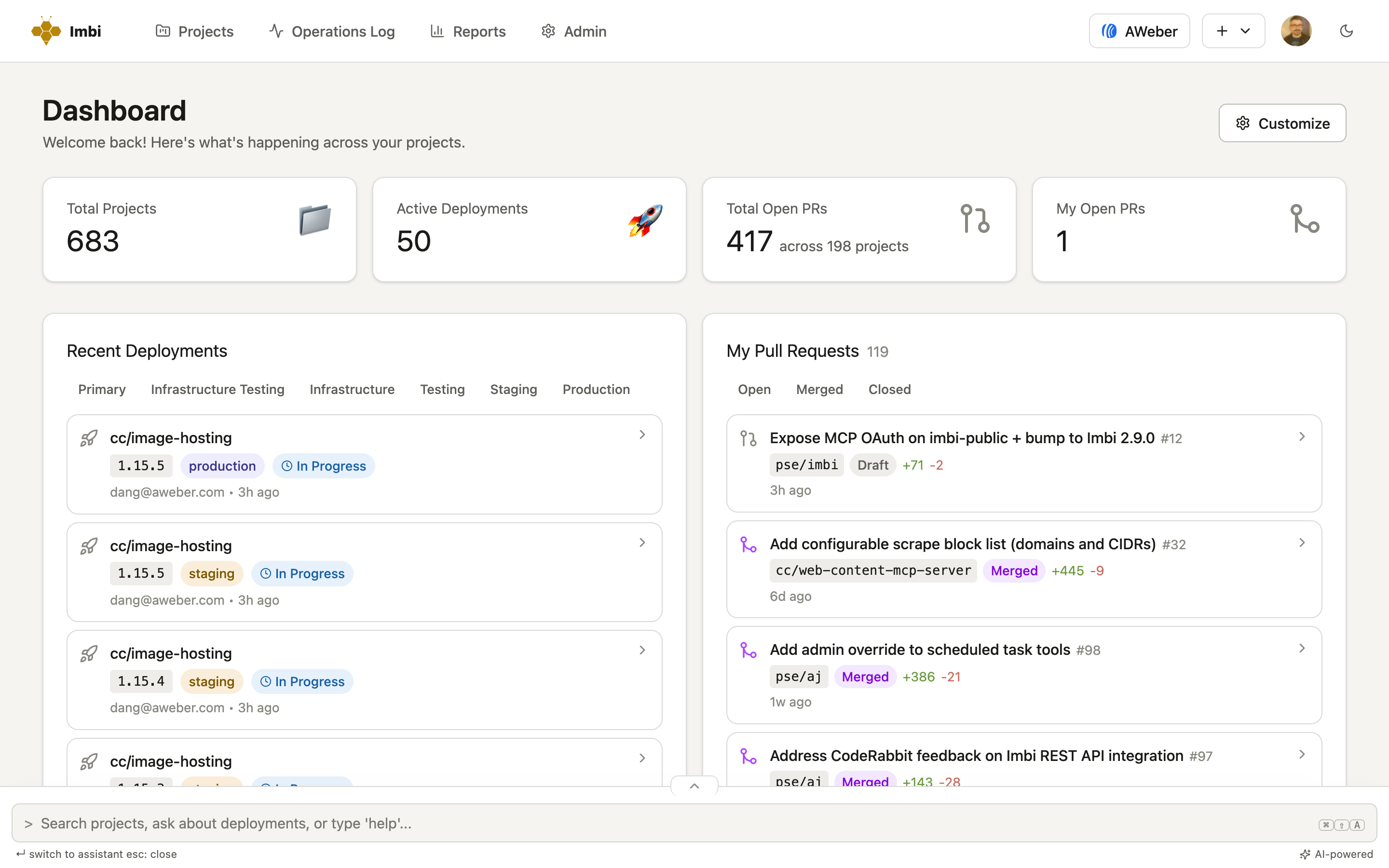Show Merged pull requests tab
The image size is (1389, 868).
(819, 389)
